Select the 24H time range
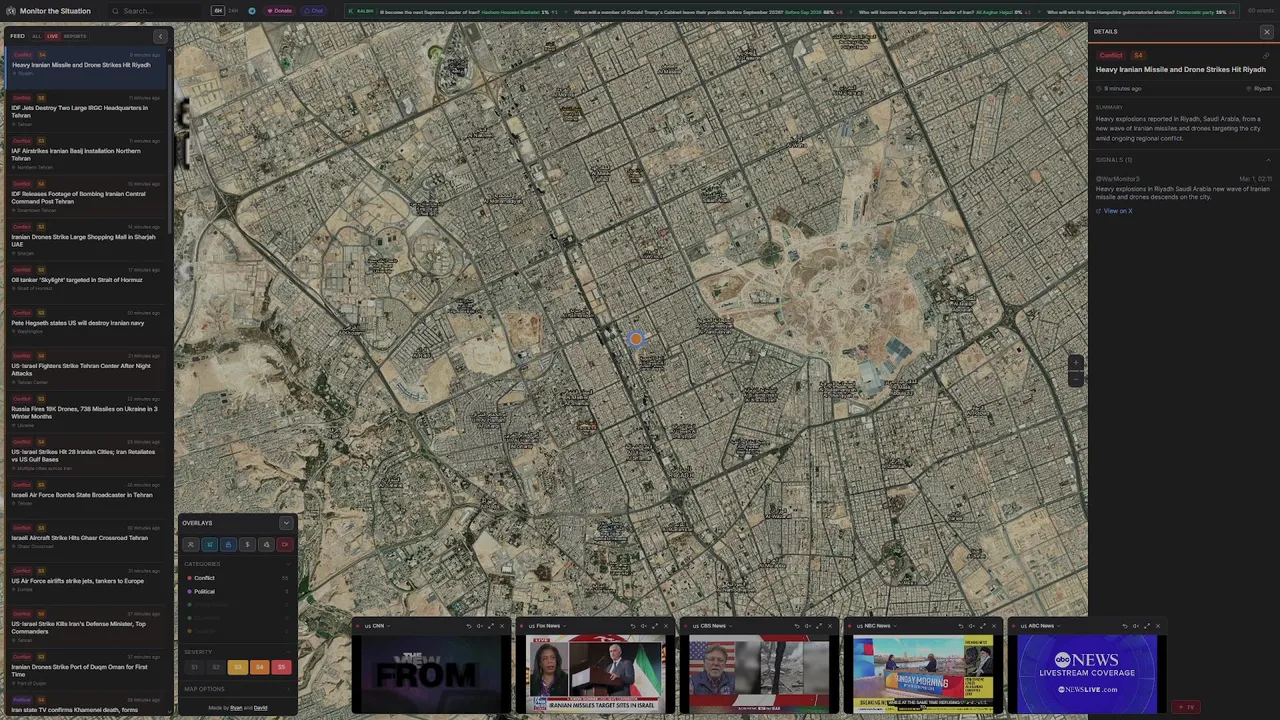Viewport: 1280px width, 720px height. click(x=233, y=11)
